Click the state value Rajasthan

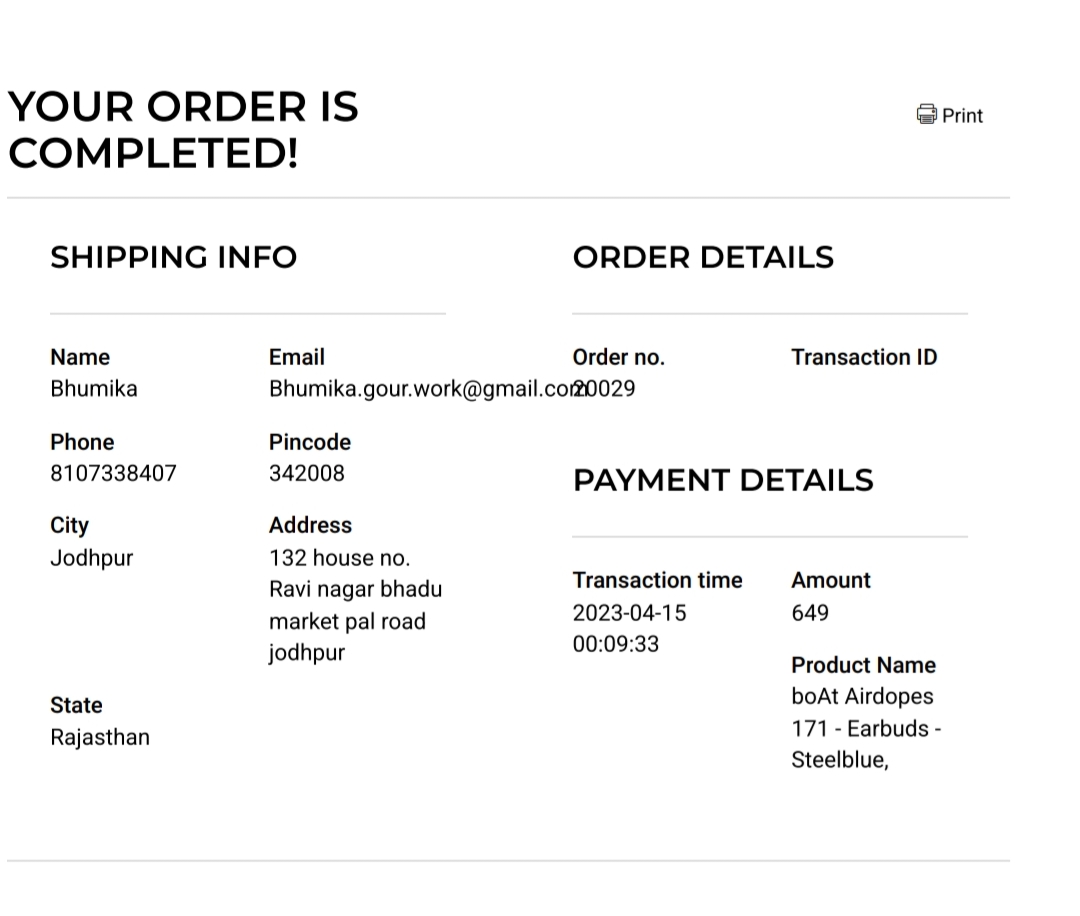click(100, 737)
